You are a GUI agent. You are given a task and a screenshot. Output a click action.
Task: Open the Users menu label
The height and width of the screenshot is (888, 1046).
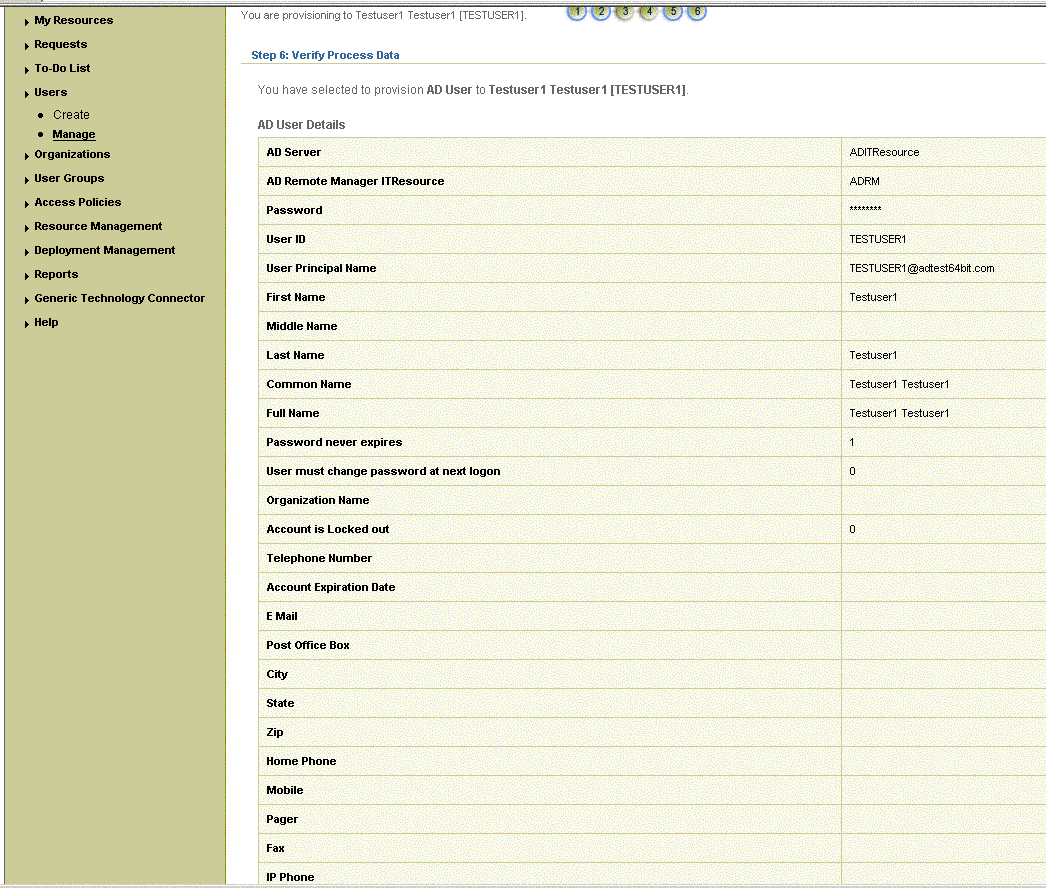pyautogui.click(x=51, y=92)
